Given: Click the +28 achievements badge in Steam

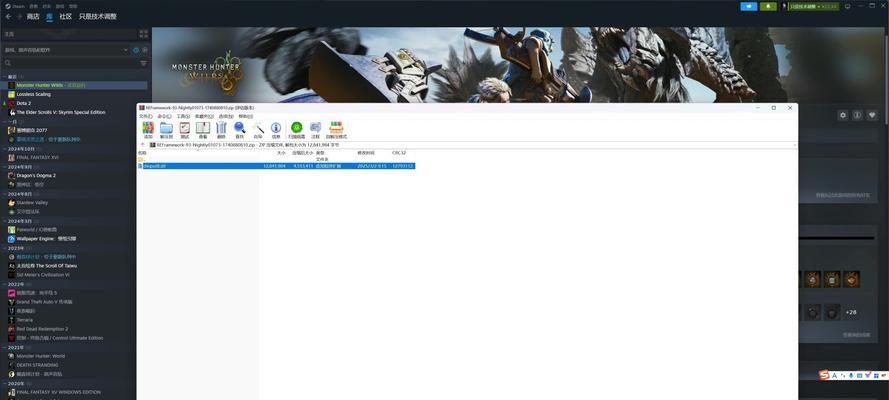Looking at the screenshot, I should pos(851,313).
